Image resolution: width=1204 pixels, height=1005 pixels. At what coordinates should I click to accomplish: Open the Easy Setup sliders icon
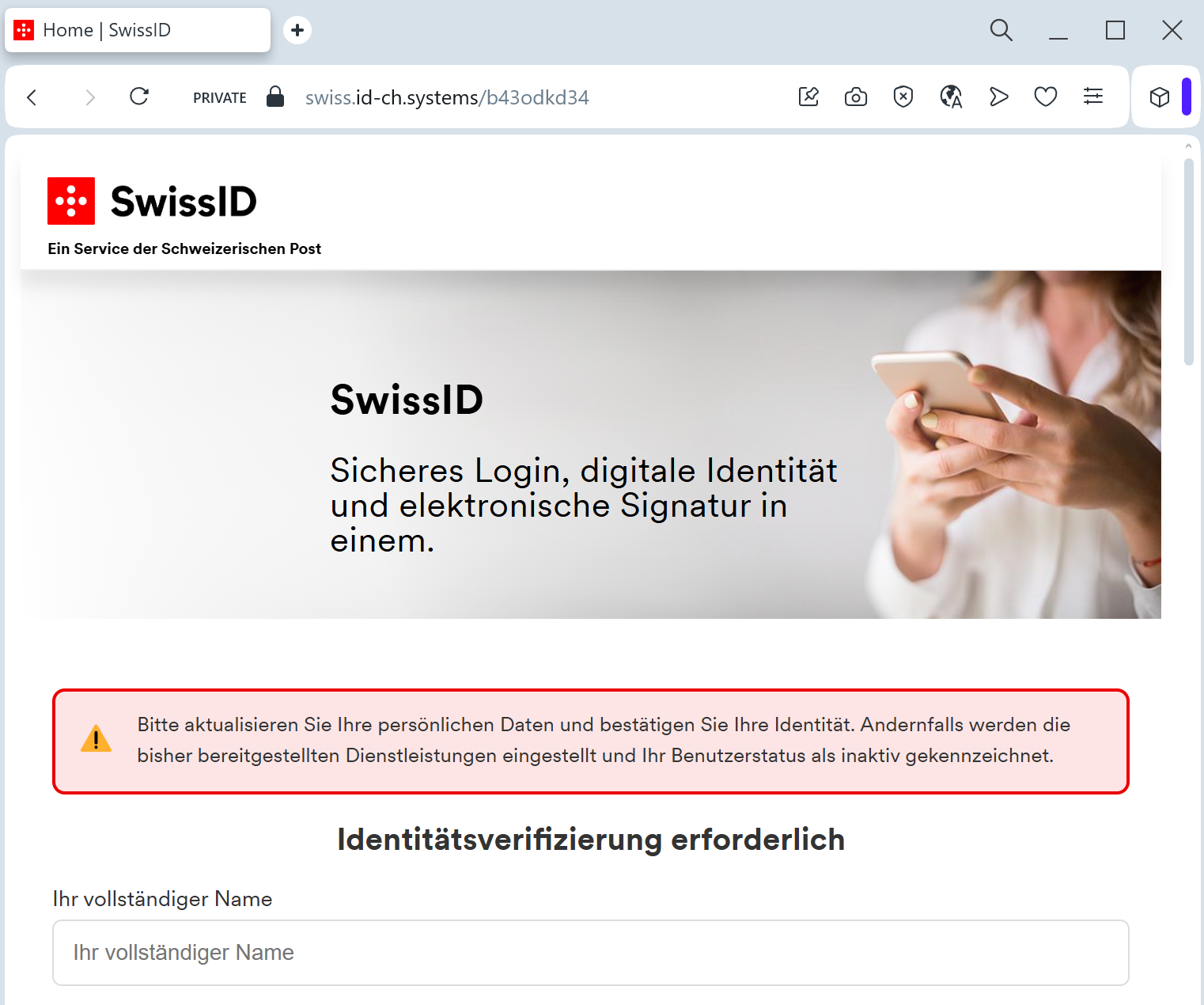click(x=1093, y=97)
